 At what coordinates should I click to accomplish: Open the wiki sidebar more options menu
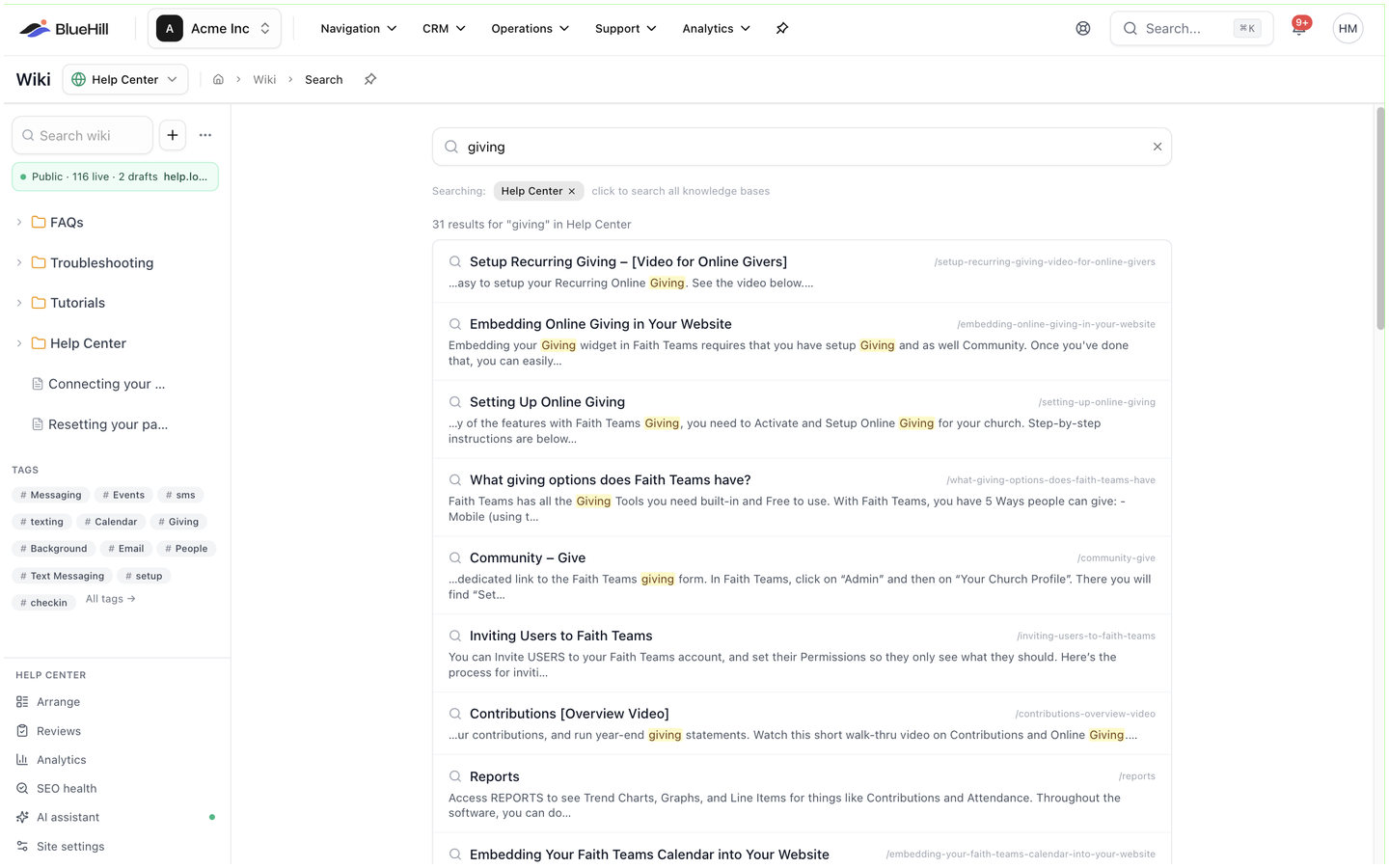pos(205,135)
